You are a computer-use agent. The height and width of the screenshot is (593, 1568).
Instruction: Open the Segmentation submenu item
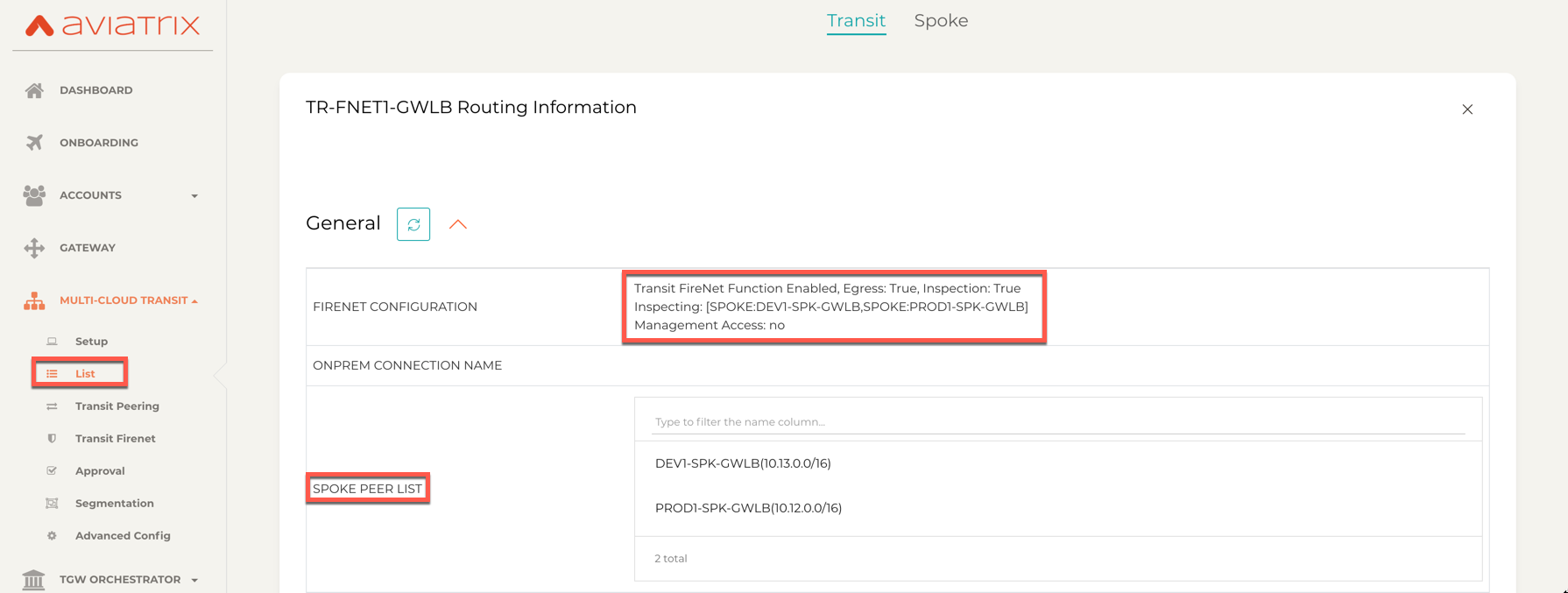115,504
